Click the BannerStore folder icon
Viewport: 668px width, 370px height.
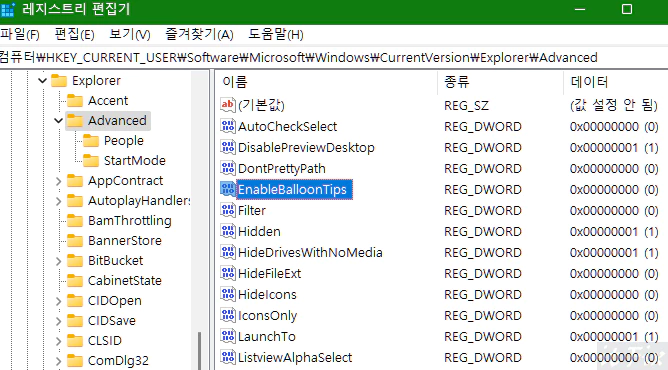(75, 241)
